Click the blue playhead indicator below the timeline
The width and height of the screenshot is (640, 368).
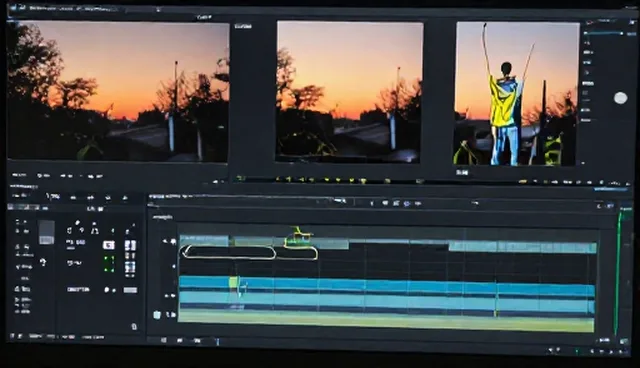tap(218, 341)
